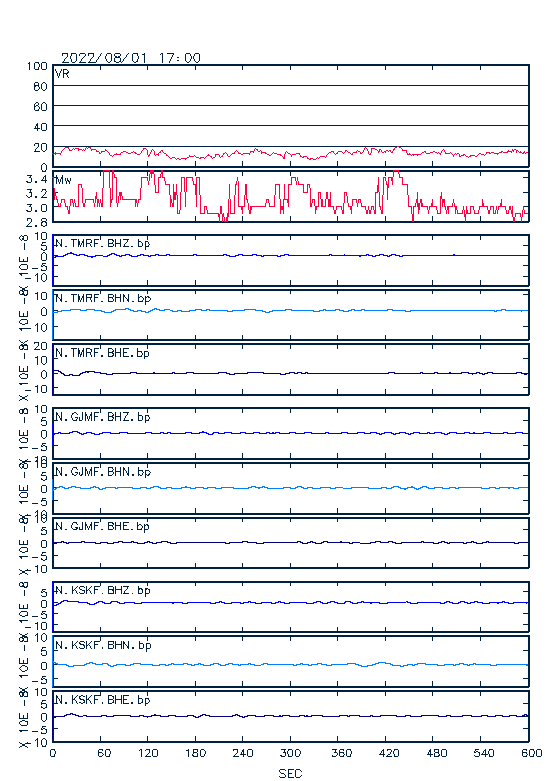Click the 100 label on VR axis
This screenshot has width=554, height=781.
coord(37,66)
